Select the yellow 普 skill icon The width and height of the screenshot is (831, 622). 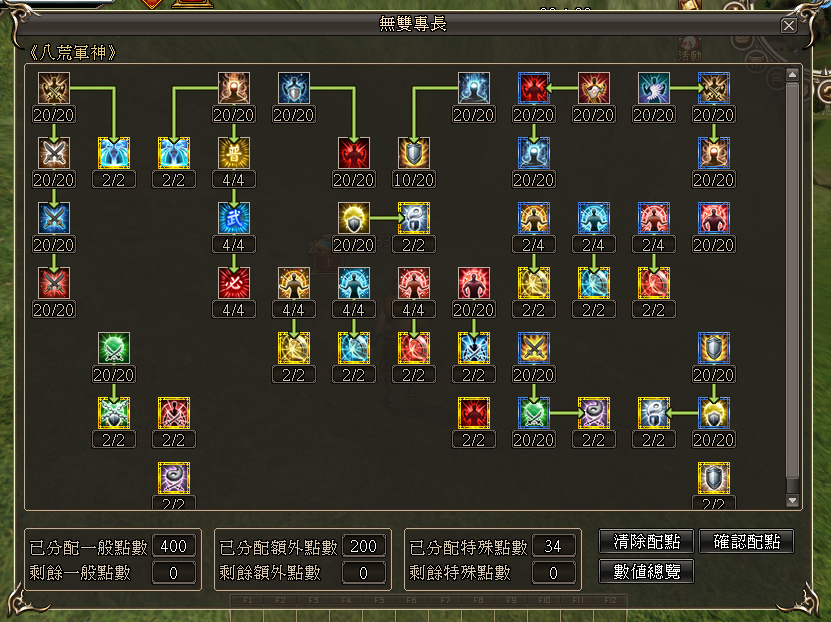click(233, 152)
